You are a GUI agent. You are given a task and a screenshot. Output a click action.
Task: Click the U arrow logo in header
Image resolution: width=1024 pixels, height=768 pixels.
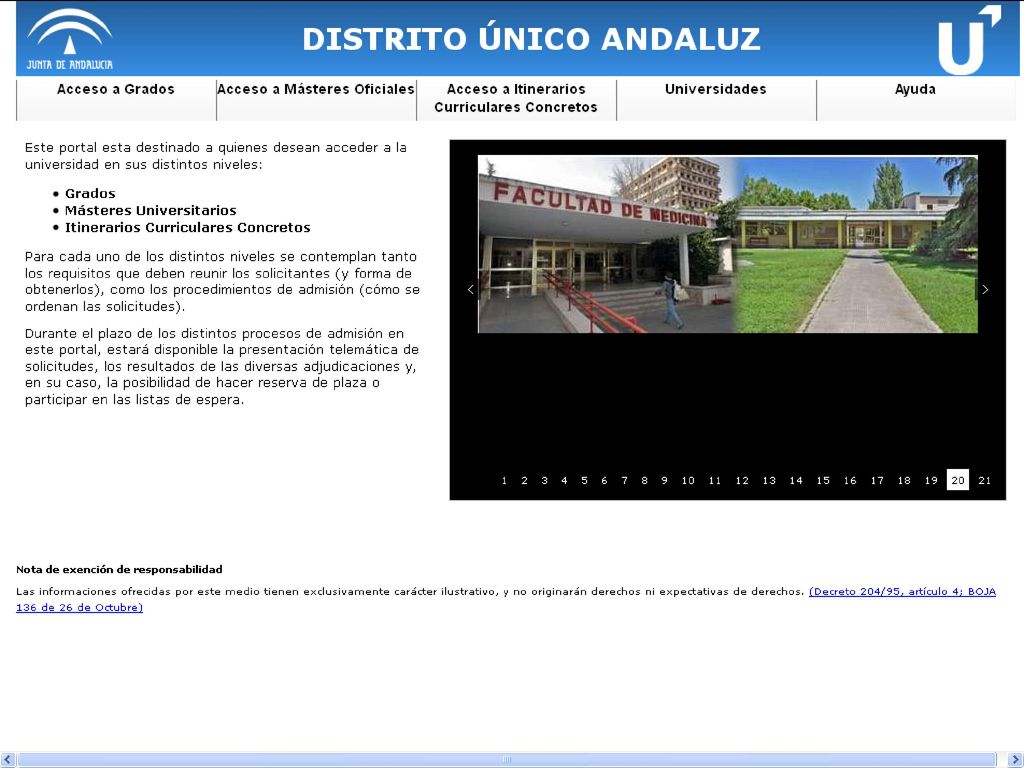(969, 40)
